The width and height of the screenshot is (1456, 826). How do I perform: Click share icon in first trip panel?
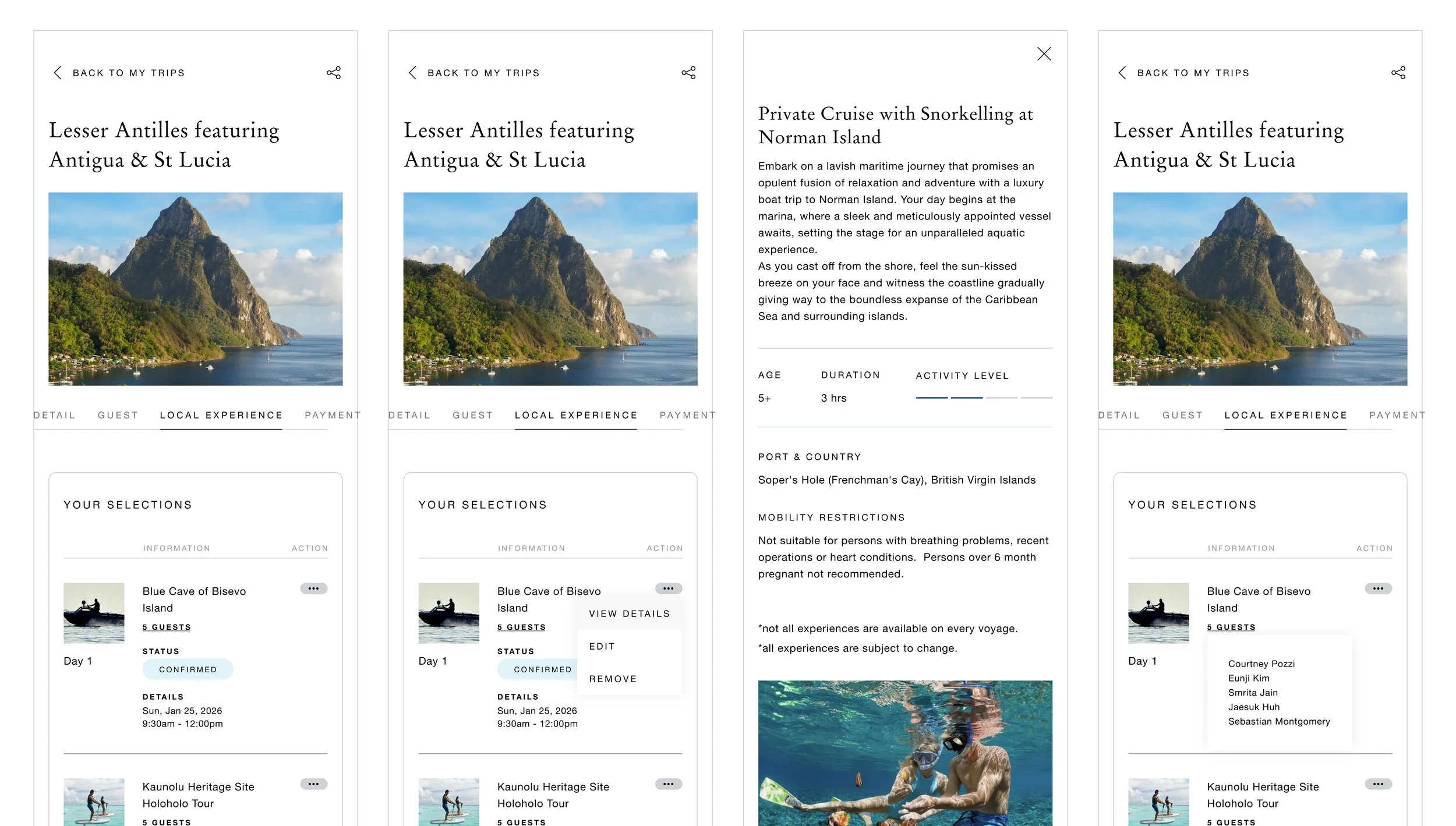[x=334, y=73]
